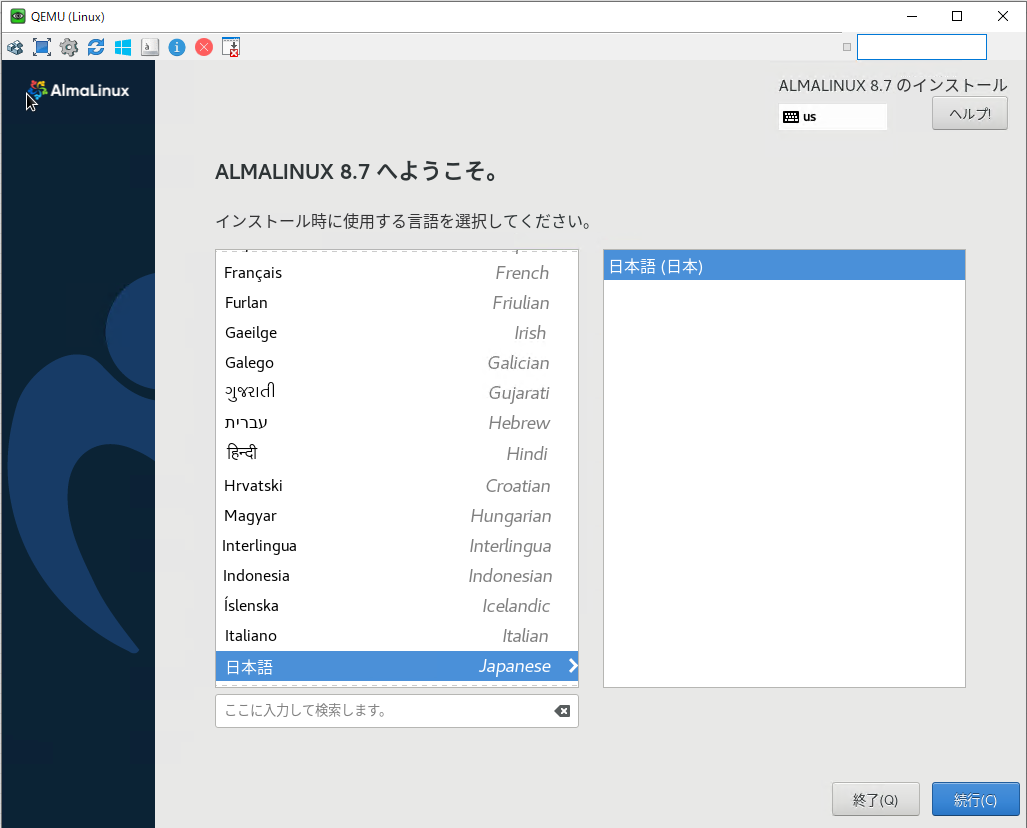Click the window icon with the red X badge

pyautogui.click(x=231, y=47)
